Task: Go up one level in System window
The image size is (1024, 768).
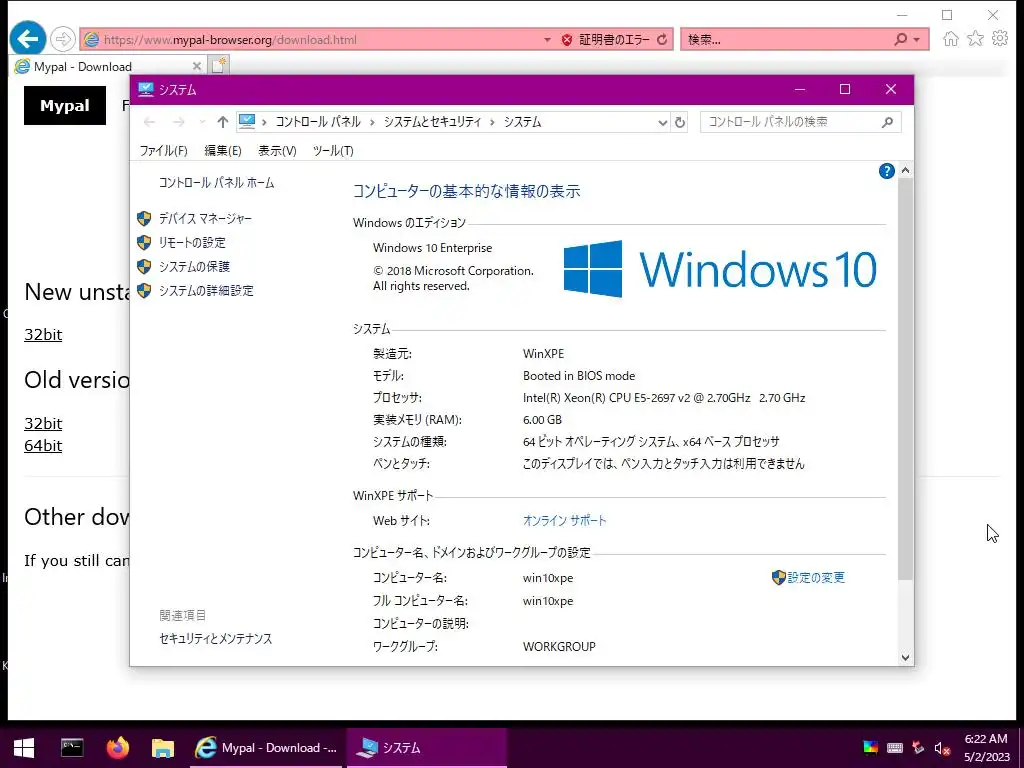Action: click(x=222, y=122)
